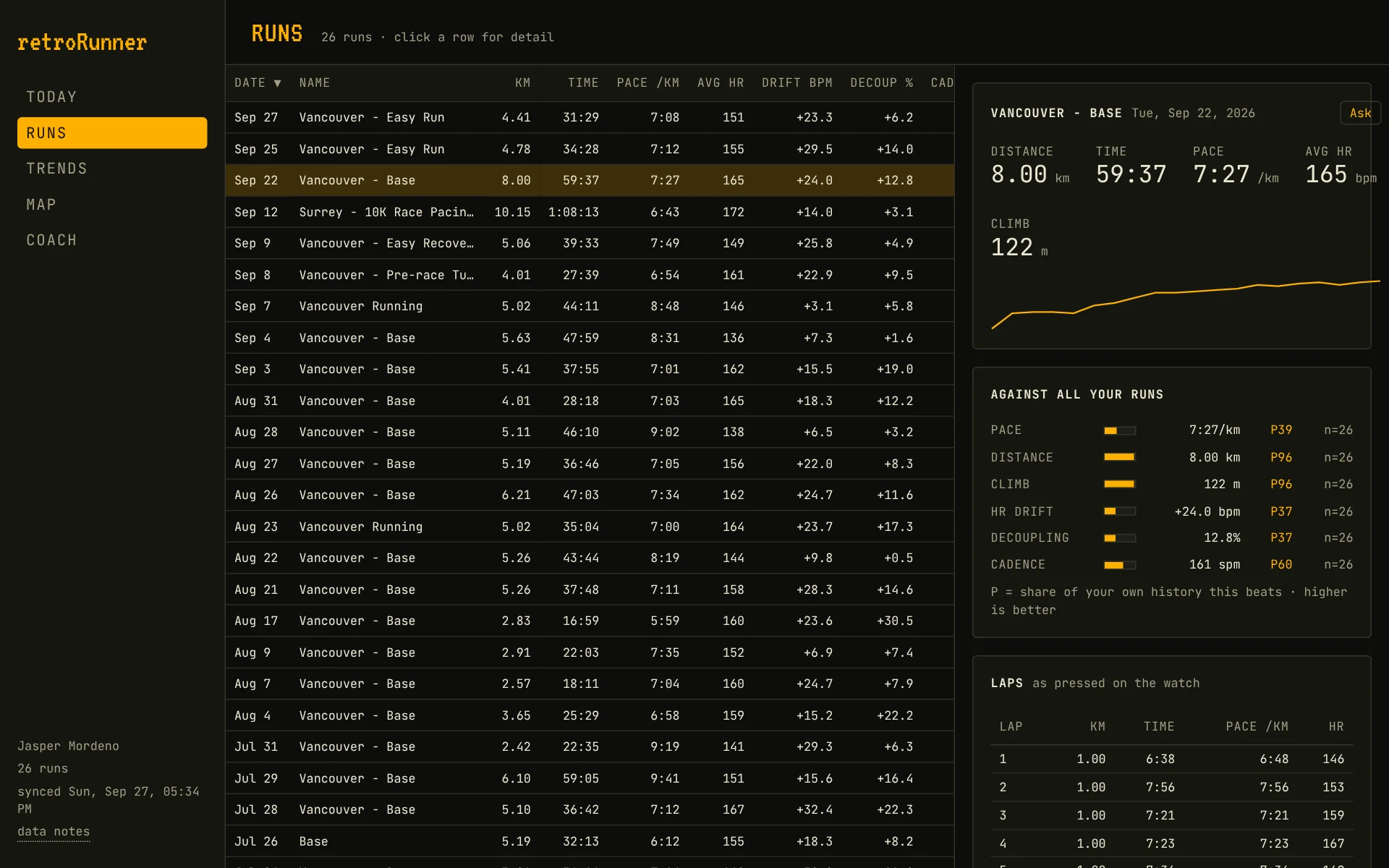Select lap 4 in the laps table
This screenshot has width=1389, height=868.
click(x=1172, y=844)
